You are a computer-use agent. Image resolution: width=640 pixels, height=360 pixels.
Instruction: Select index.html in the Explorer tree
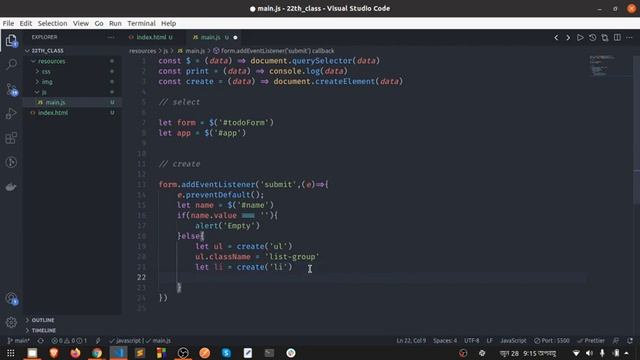(53, 113)
